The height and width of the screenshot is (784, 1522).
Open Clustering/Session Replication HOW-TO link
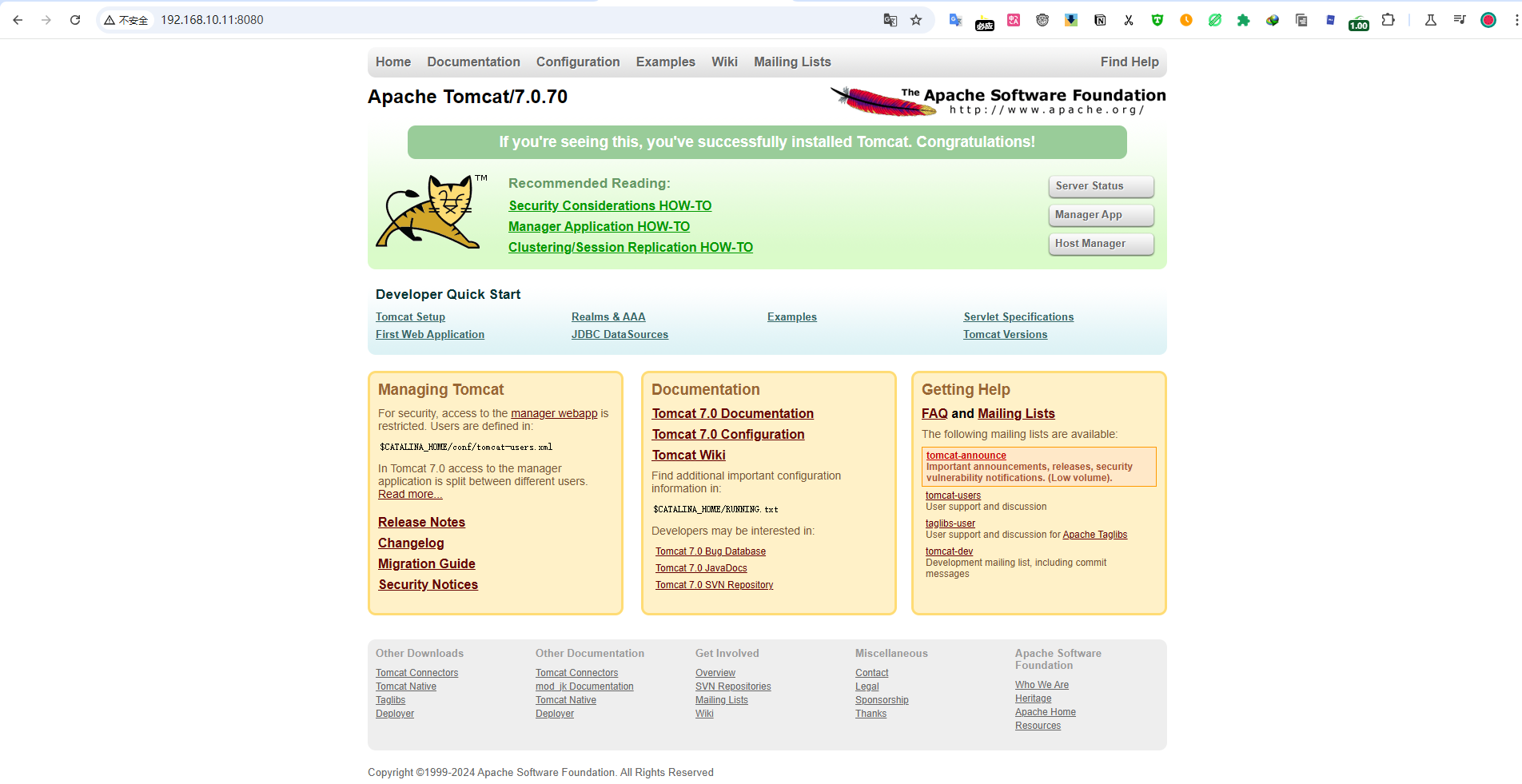pos(631,247)
